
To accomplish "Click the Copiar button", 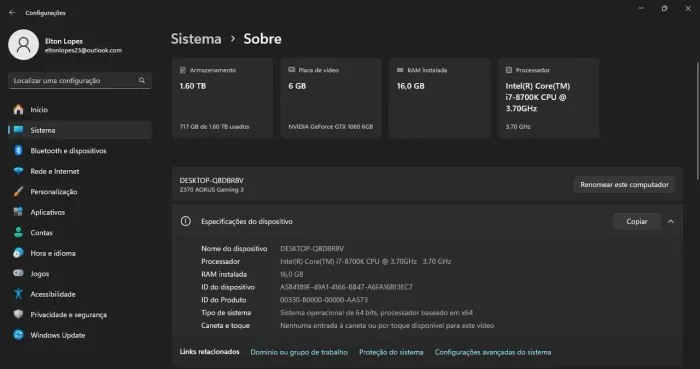I will (637, 221).
